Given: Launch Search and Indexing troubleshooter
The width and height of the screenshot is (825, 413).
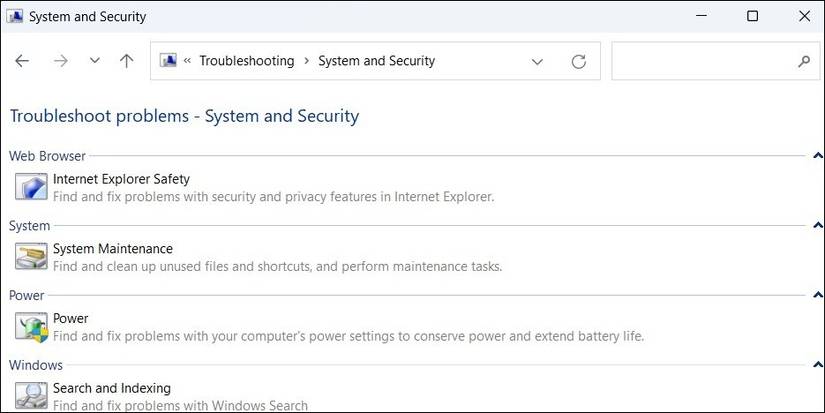Looking at the screenshot, I should tap(112, 388).
